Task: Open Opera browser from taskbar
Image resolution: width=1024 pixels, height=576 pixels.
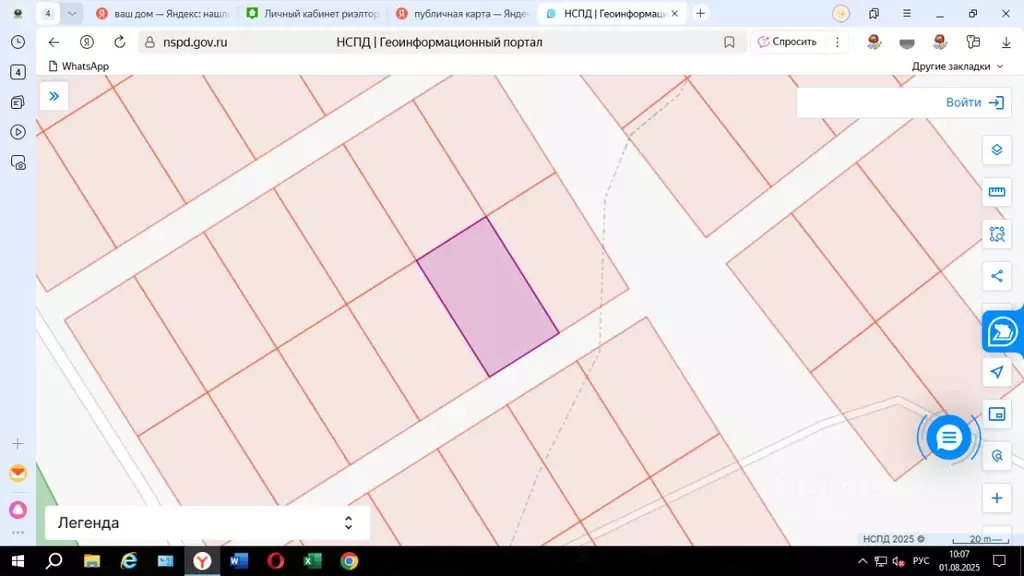Action: point(276,561)
